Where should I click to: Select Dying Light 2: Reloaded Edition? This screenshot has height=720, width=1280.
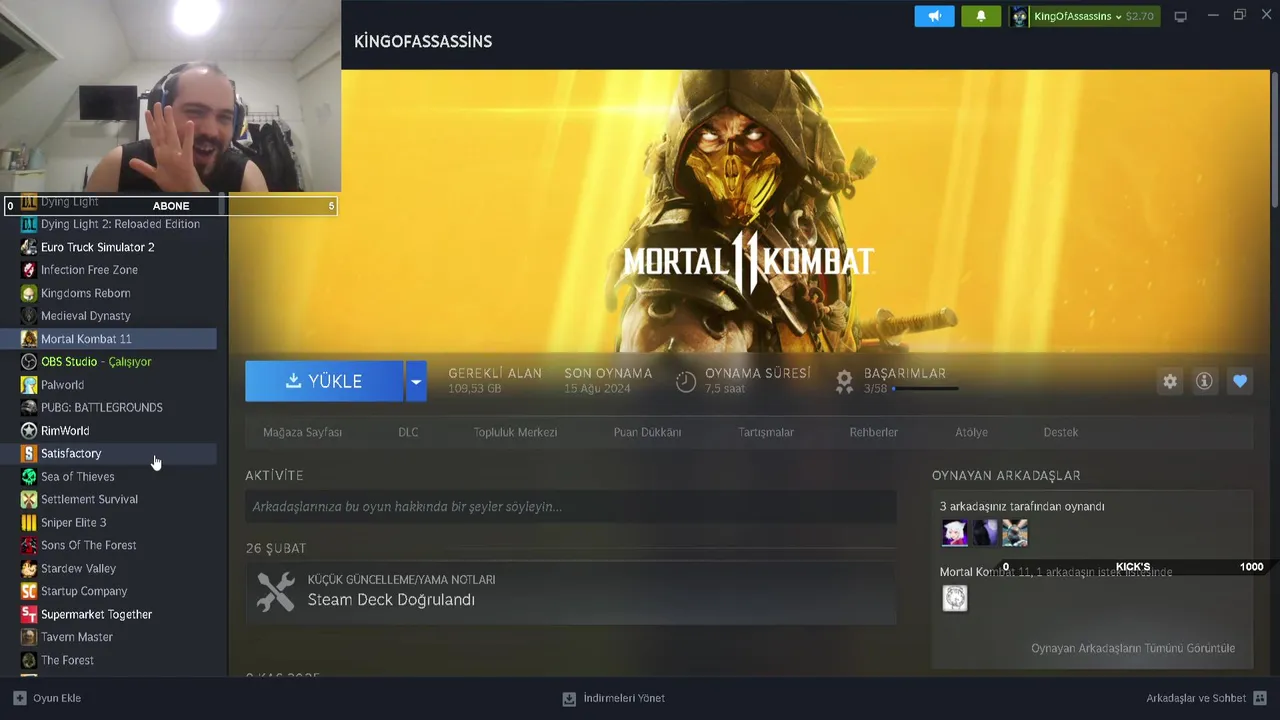(118, 224)
